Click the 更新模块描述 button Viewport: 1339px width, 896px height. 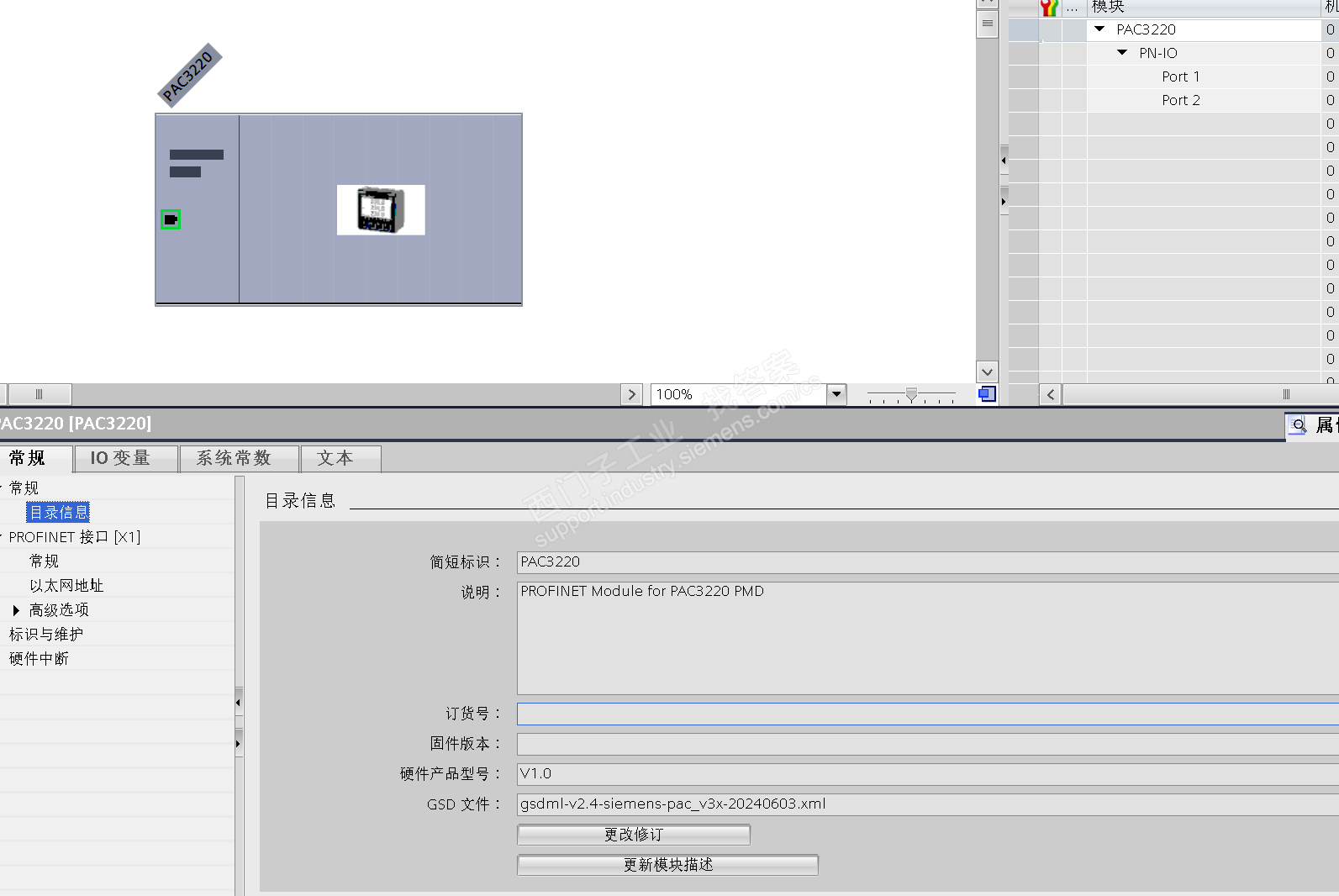tap(668, 865)
